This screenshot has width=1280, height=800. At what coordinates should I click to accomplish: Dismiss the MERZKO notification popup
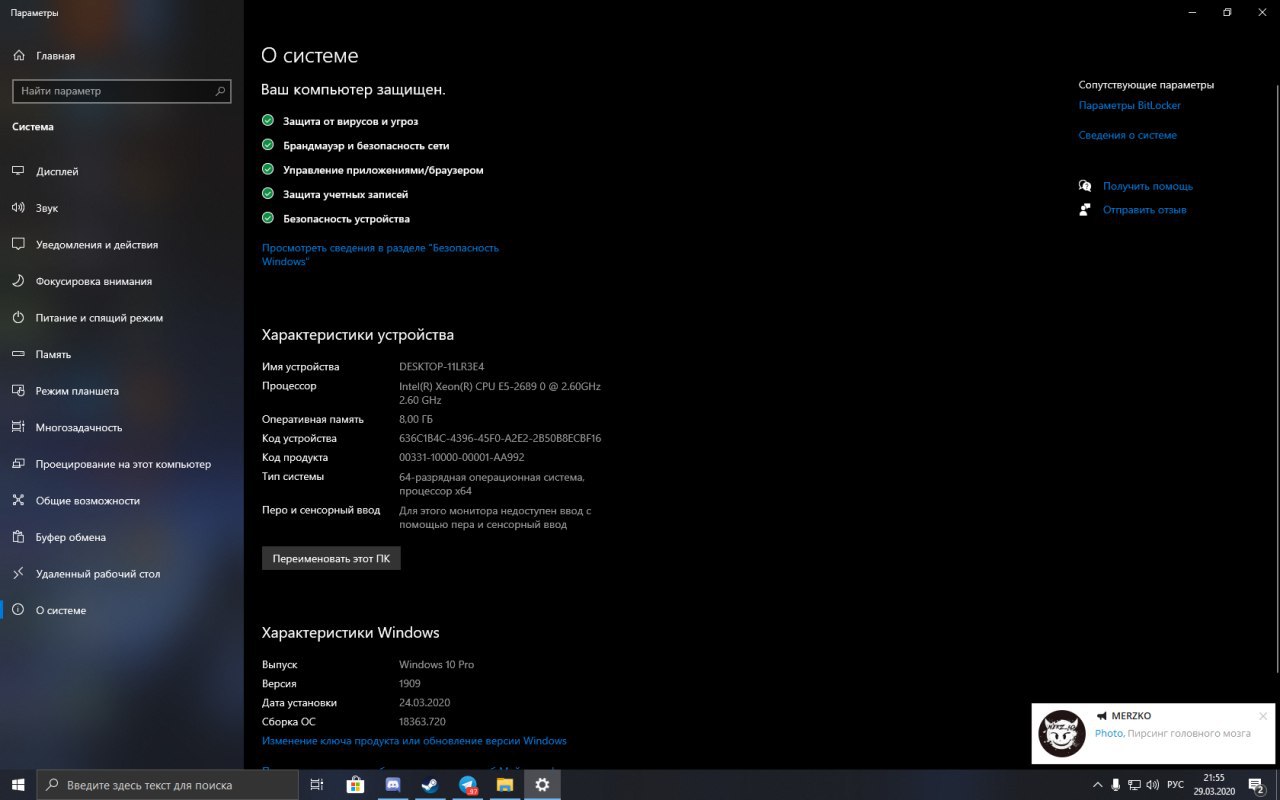coord(1263,716)
